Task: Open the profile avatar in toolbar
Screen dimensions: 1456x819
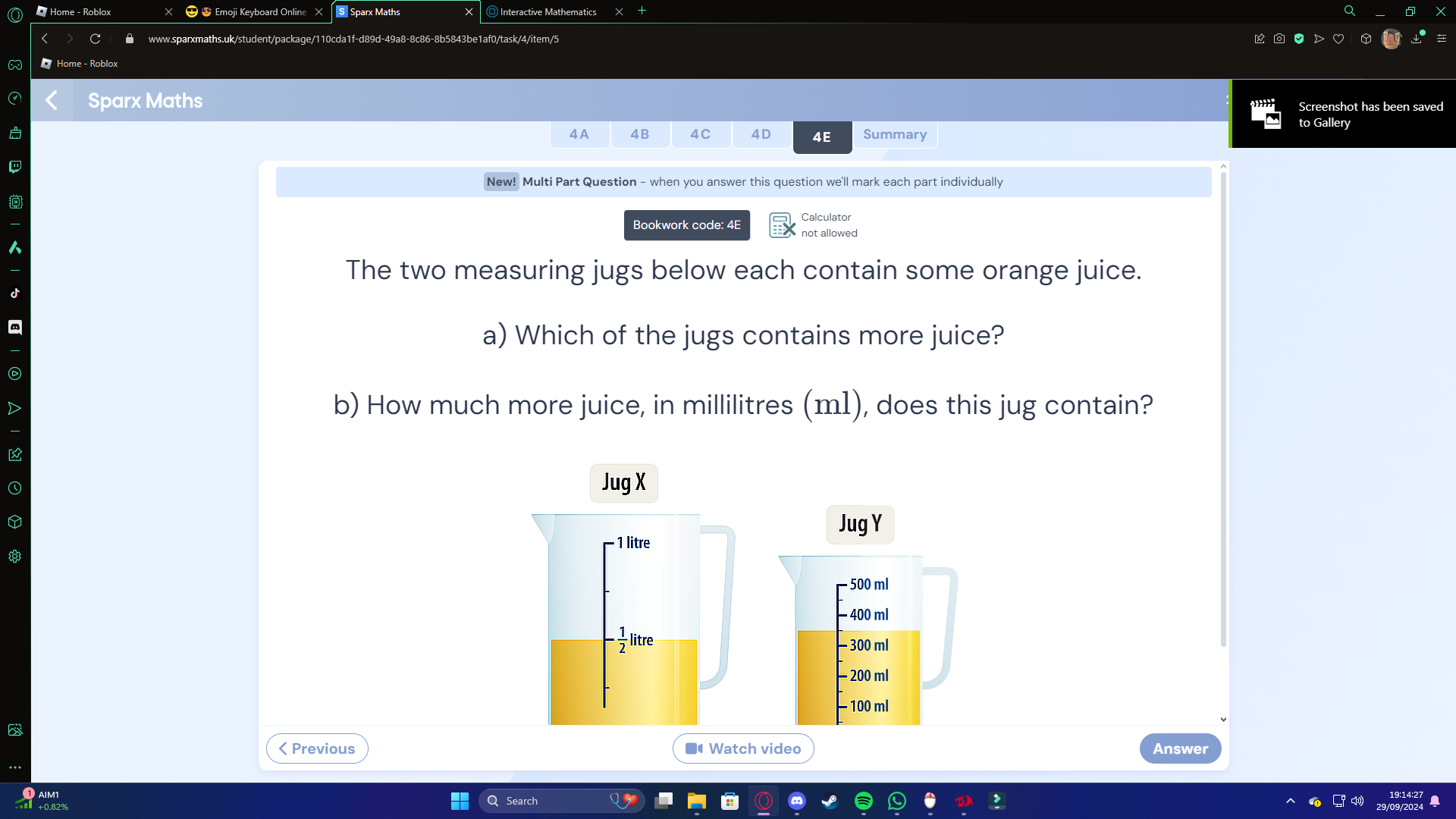Action: pyautogui.click(x=1392, y=39)
